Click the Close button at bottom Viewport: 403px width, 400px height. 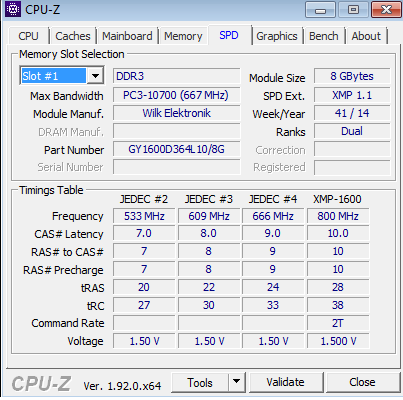362,382
